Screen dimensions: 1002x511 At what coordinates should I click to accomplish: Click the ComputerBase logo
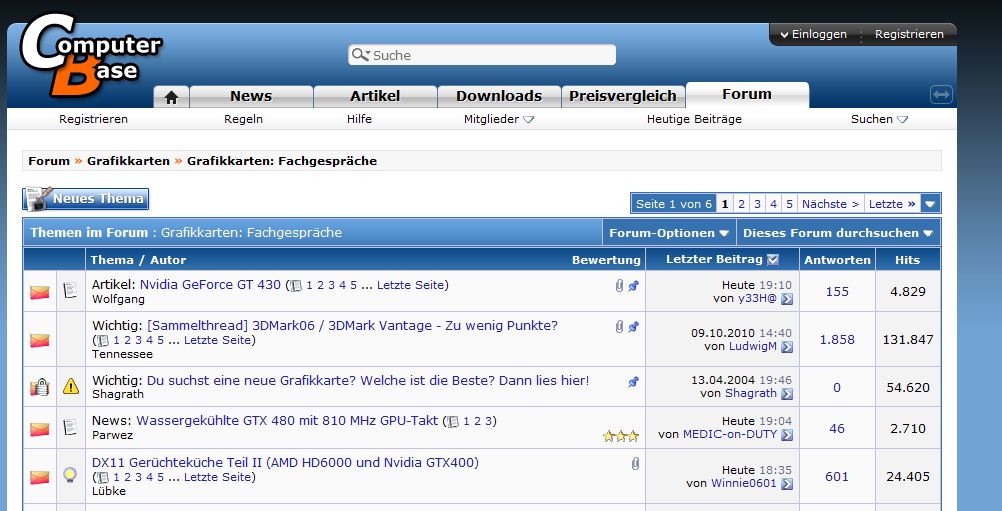tap(90, 56)
